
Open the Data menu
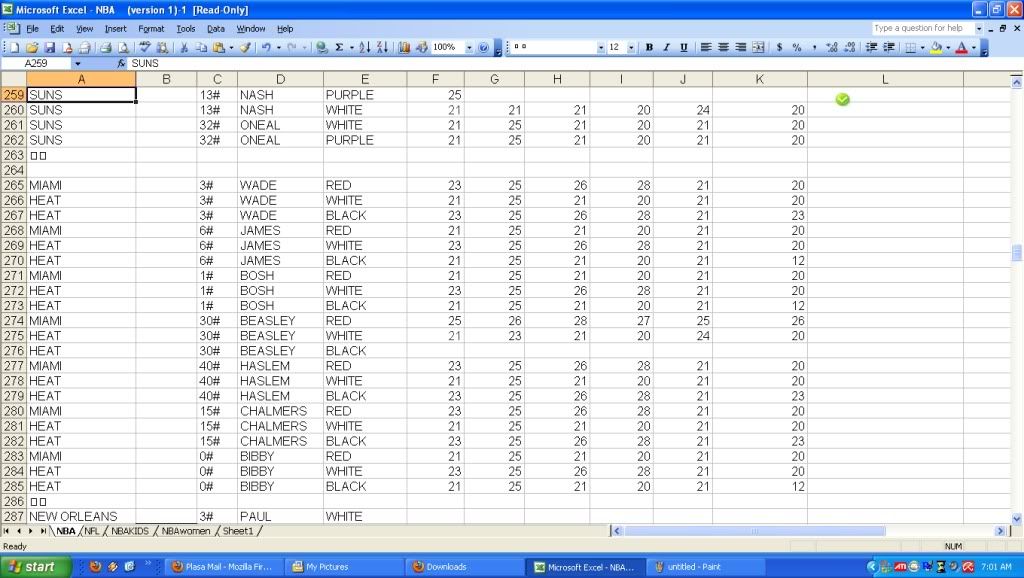[216, 29]
